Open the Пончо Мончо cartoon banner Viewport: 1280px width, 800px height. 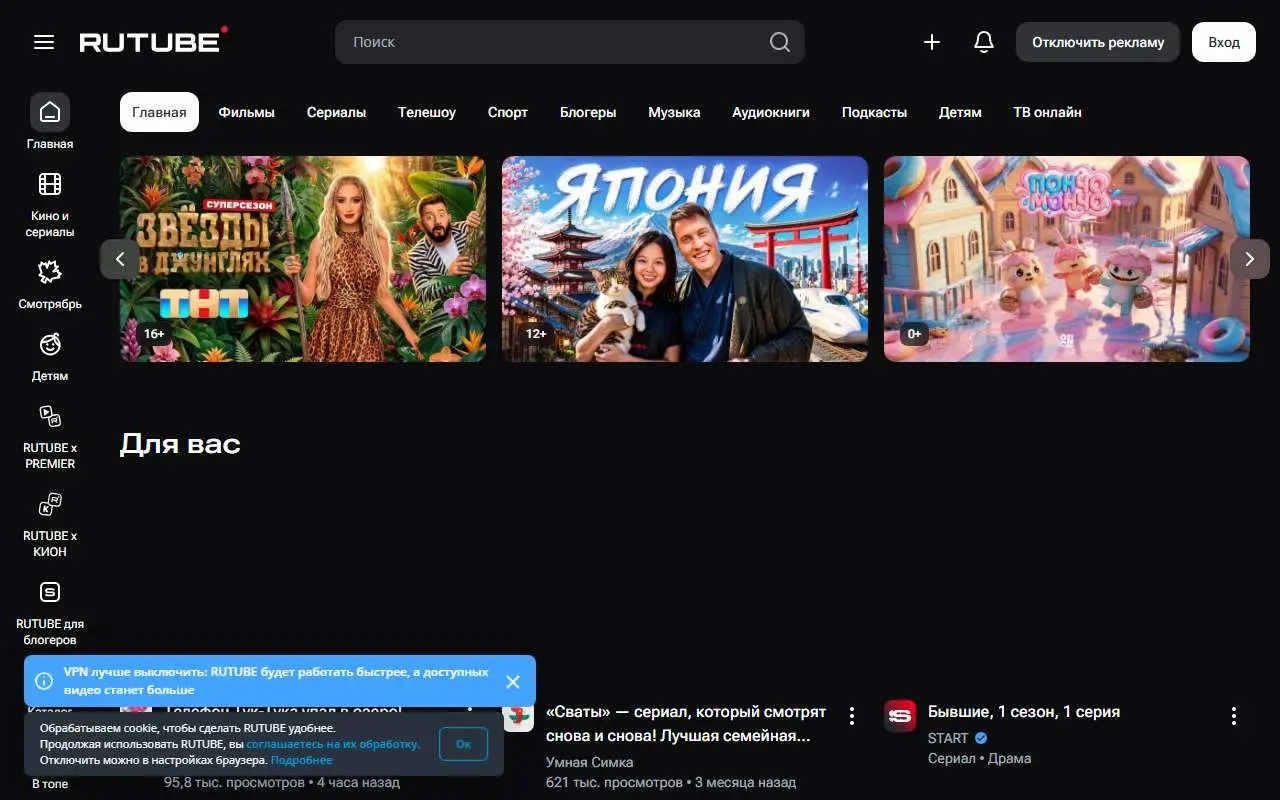1067,259
